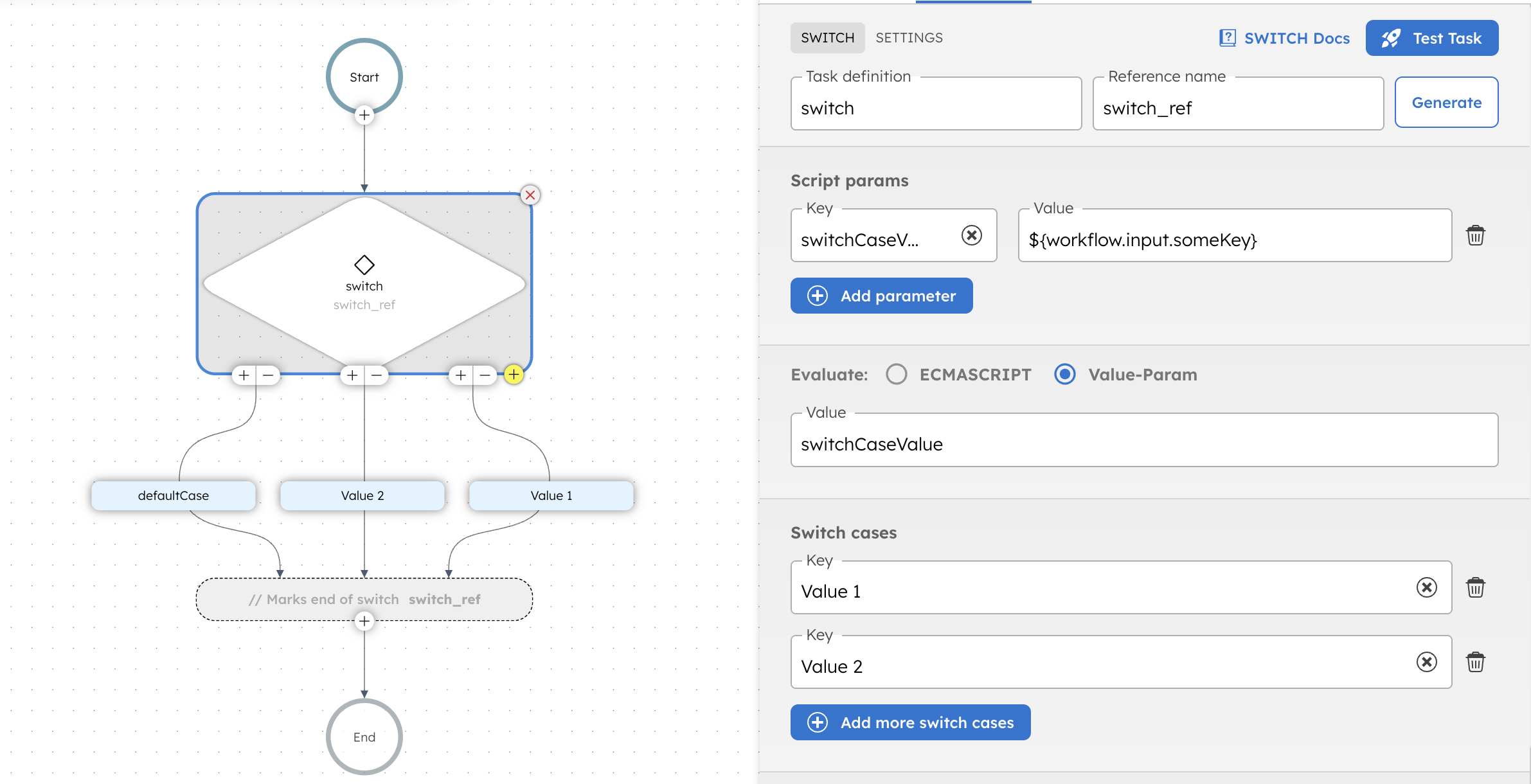The image size is (1531, 784).
Task: Switch to the SETTINGS tab
Action: [909, 37]
